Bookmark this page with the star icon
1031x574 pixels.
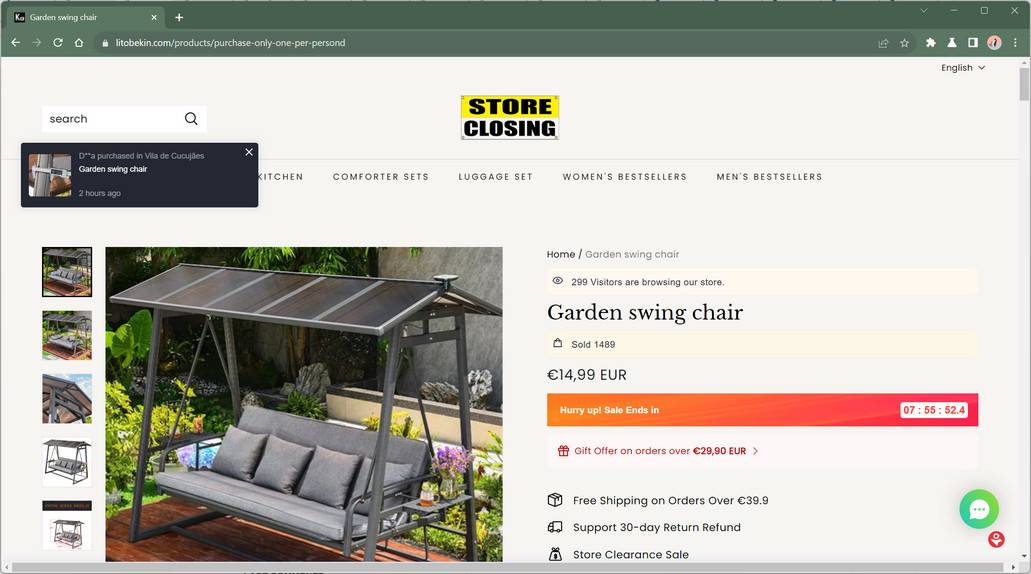pos(904,43)
